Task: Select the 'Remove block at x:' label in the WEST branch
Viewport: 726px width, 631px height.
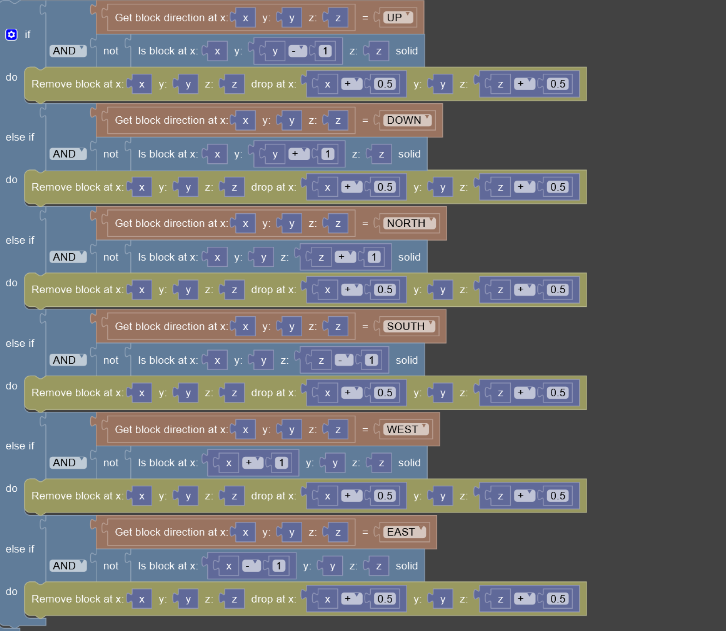Action: point(77,496)
